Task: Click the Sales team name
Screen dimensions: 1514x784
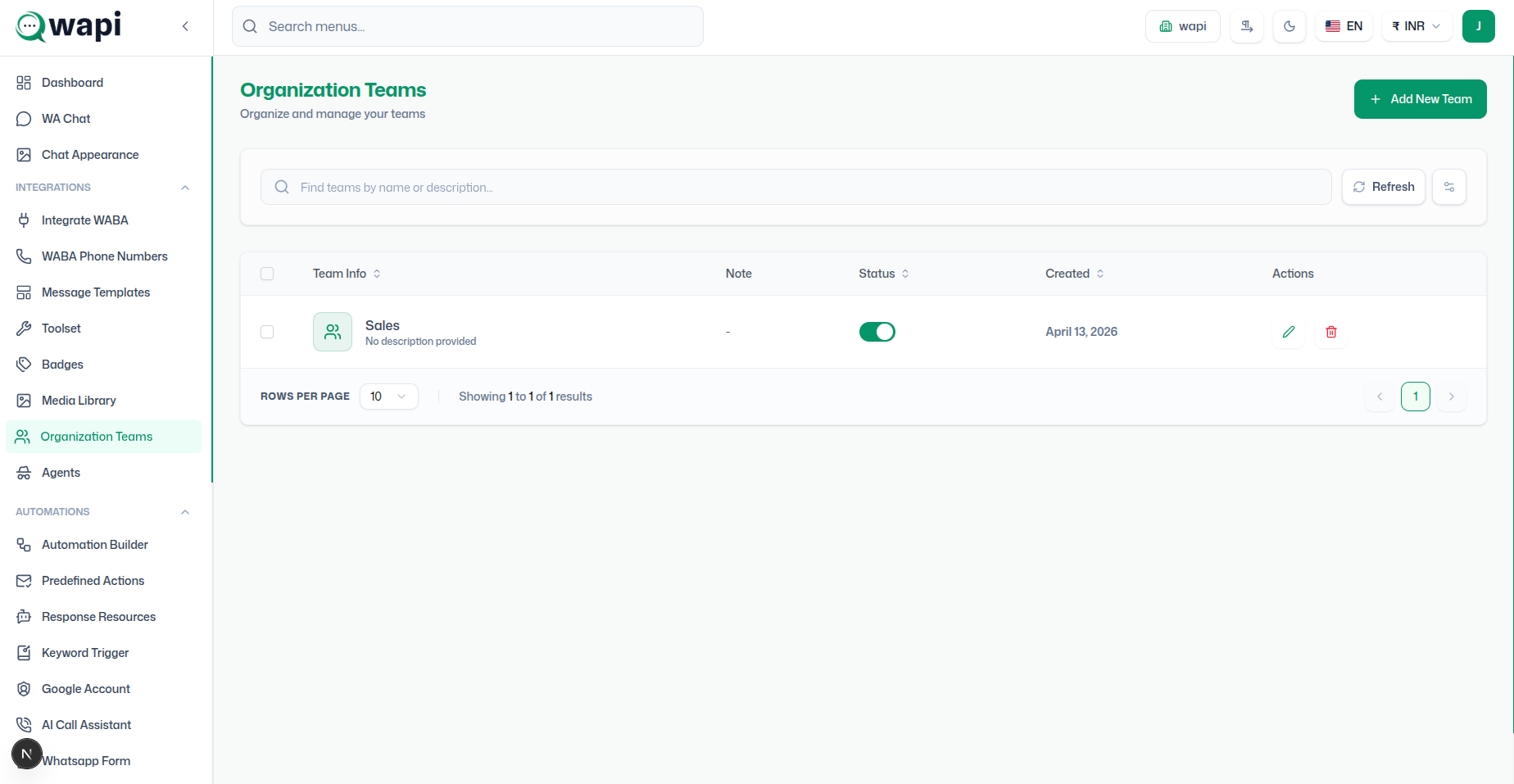Action: point(383,325)
